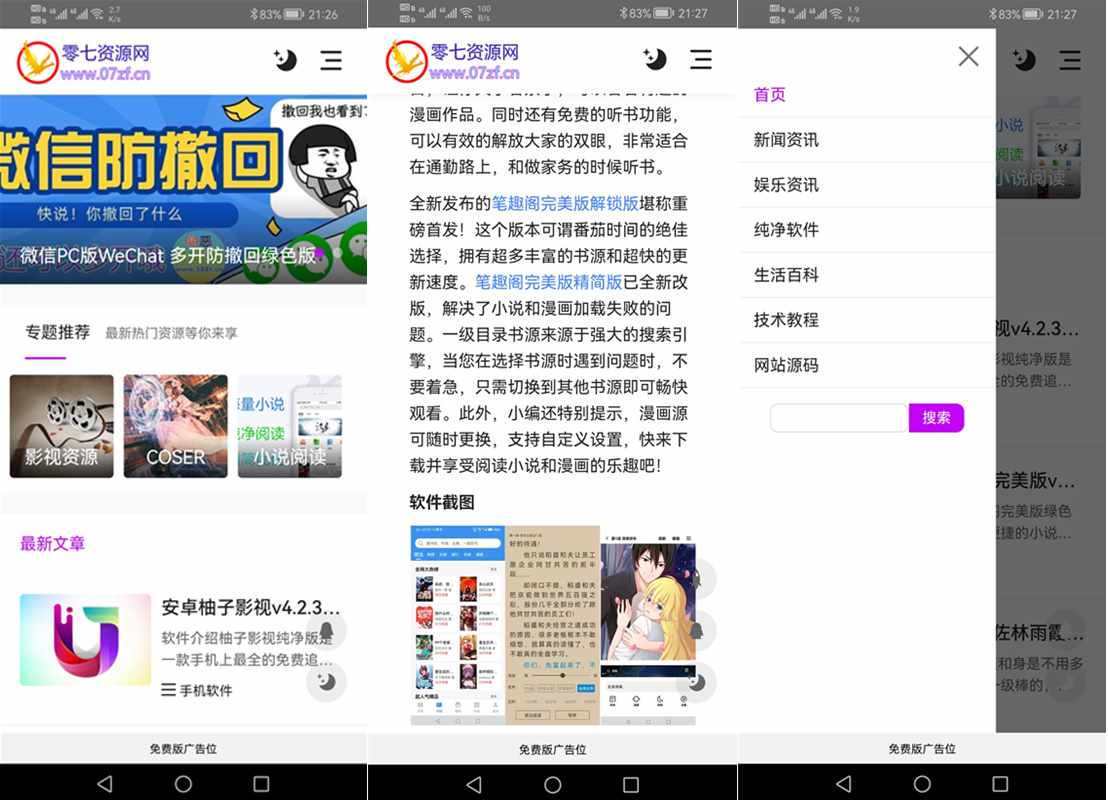Click the purple 搜索 button

[936, 418]
